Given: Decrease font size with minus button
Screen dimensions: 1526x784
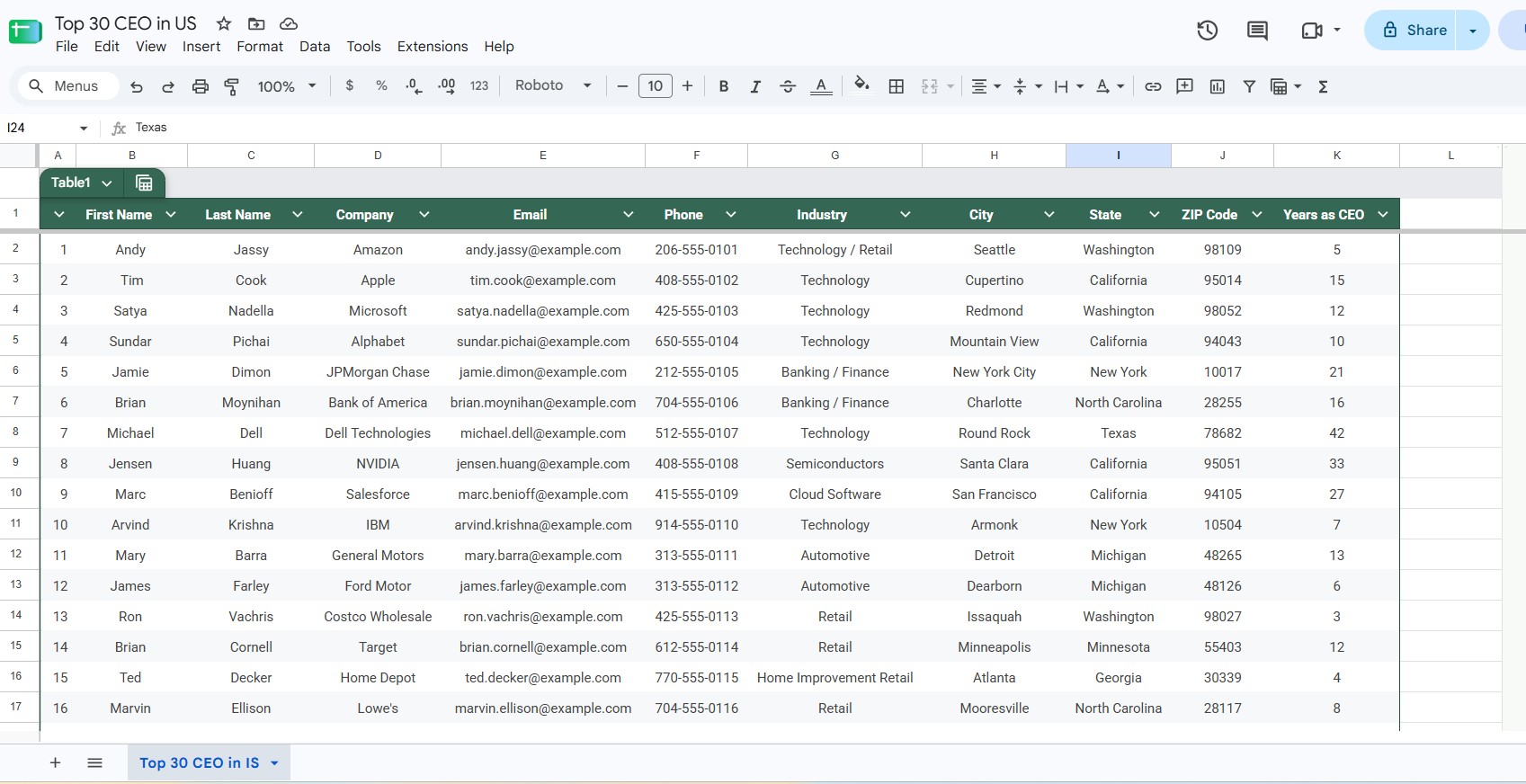Looking at the screenshot, I should coord(622,86).
